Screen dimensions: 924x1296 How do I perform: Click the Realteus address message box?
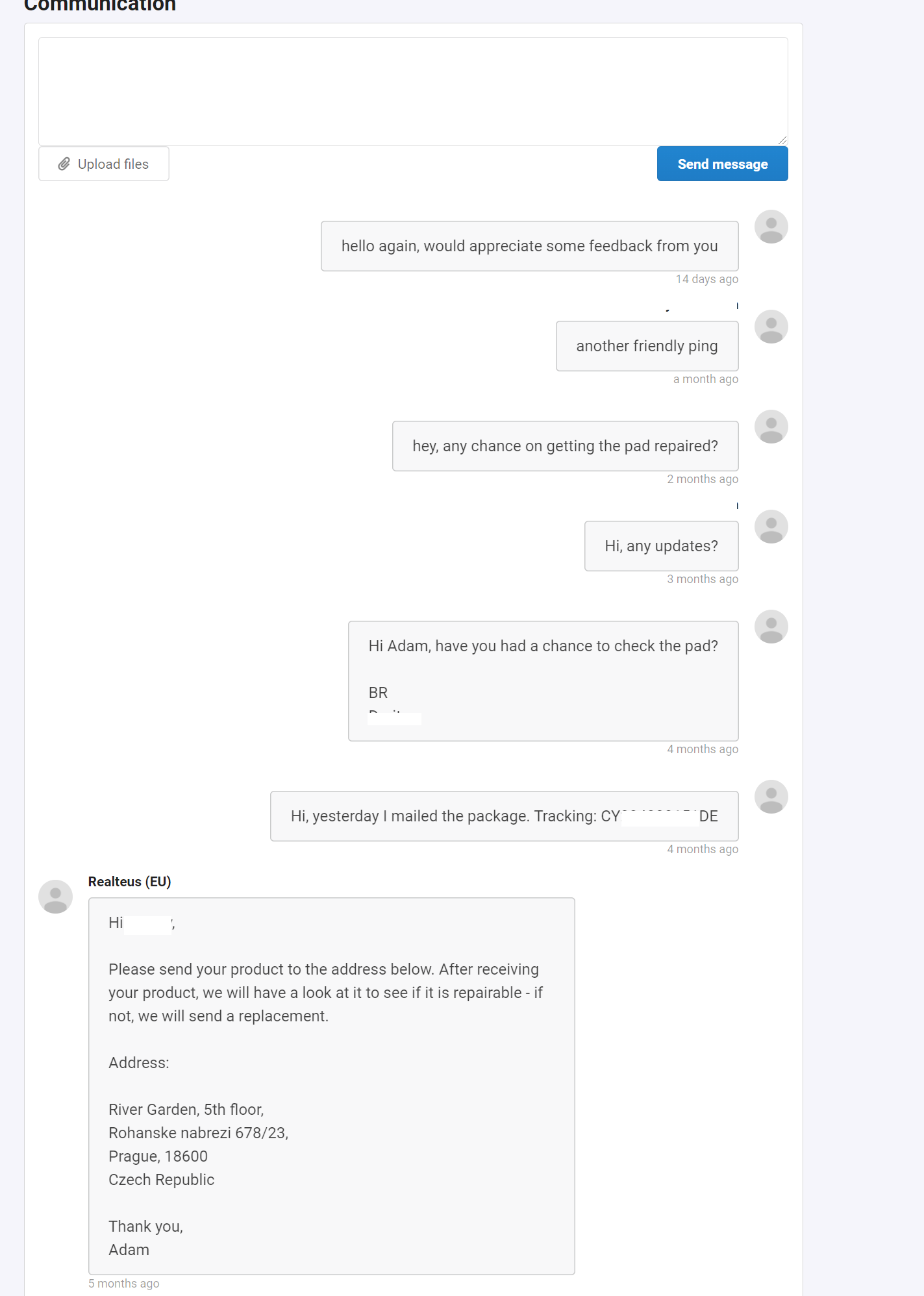[x=331, y=1086]
